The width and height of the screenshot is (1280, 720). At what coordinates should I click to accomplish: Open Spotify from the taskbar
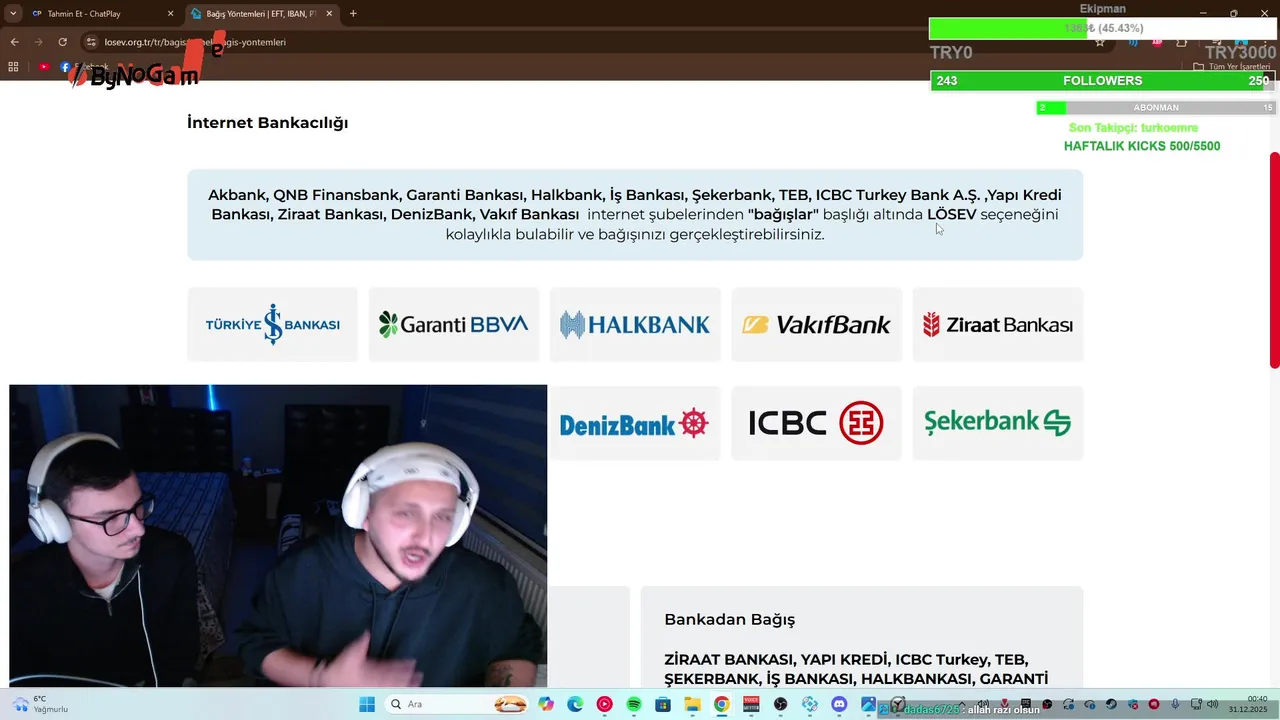pyautogui.click(x=634, y=705)
